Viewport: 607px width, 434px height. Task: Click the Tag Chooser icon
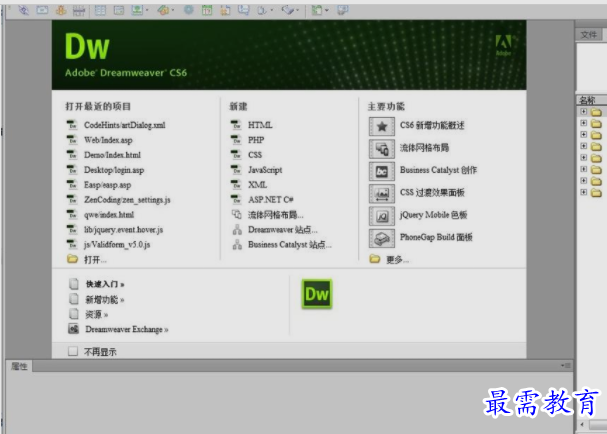(x=343, y=10)
